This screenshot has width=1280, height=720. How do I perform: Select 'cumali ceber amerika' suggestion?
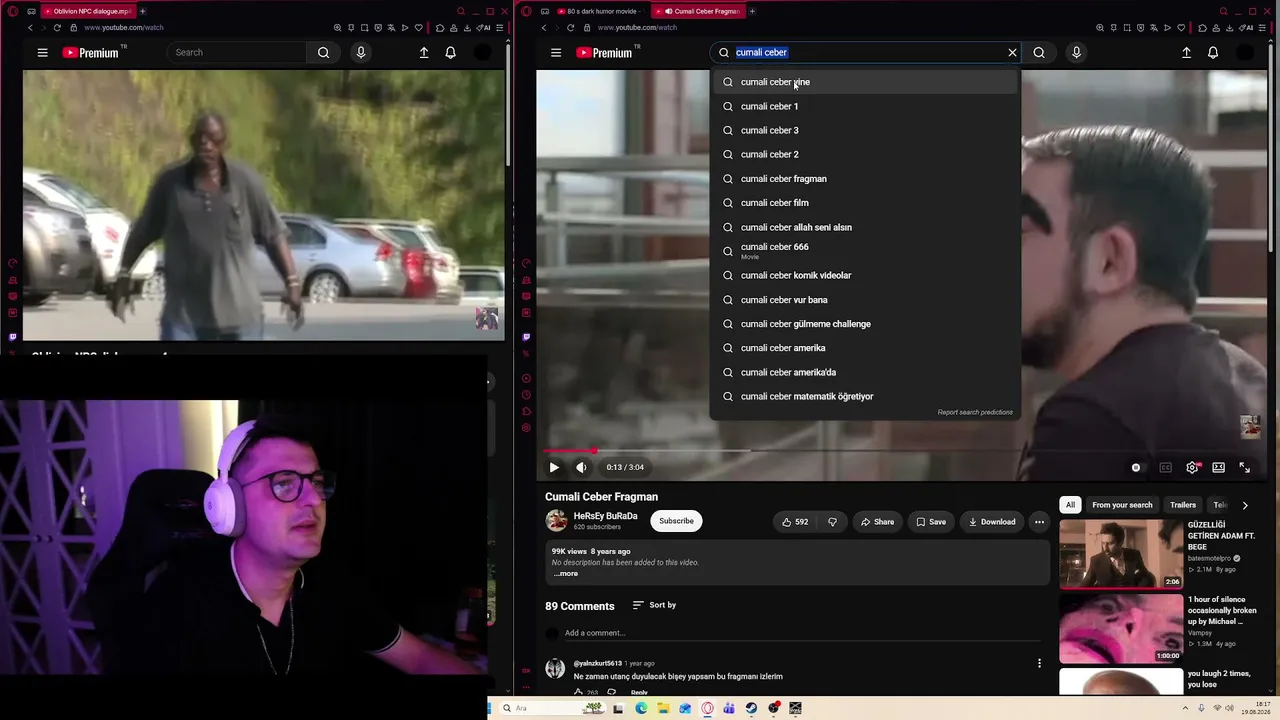point(865,348)
